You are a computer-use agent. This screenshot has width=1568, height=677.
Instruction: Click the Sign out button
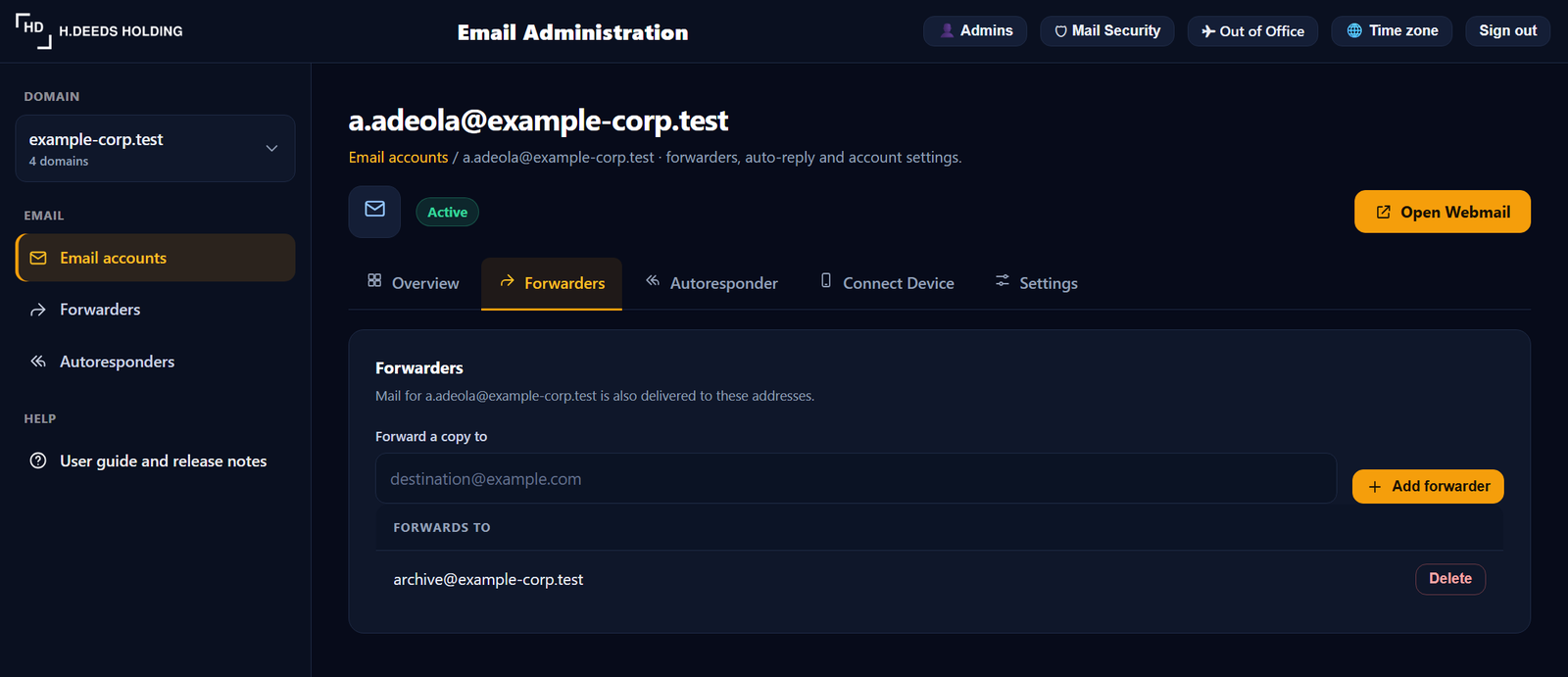point(1507,31)
